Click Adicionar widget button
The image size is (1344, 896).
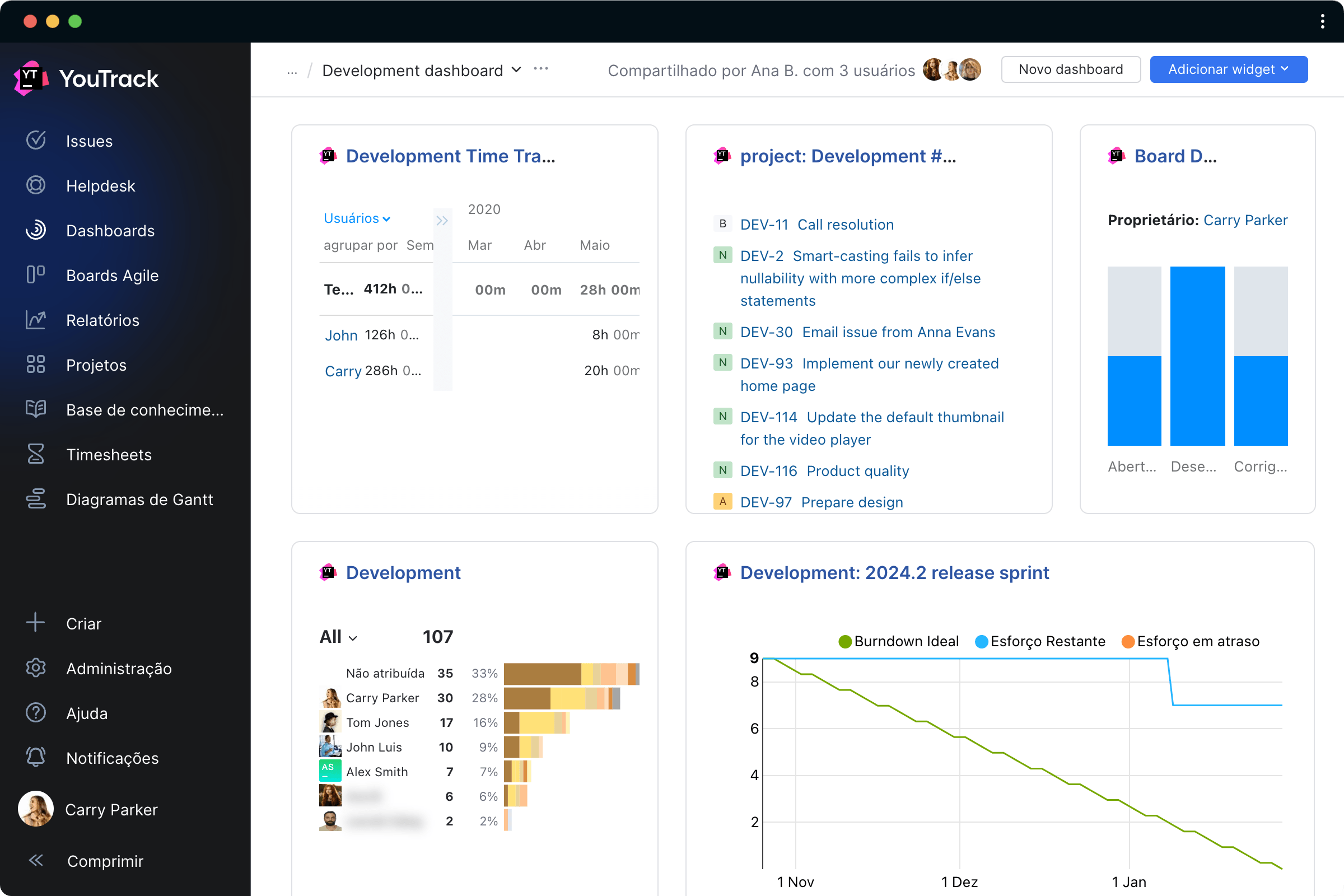1225,68
